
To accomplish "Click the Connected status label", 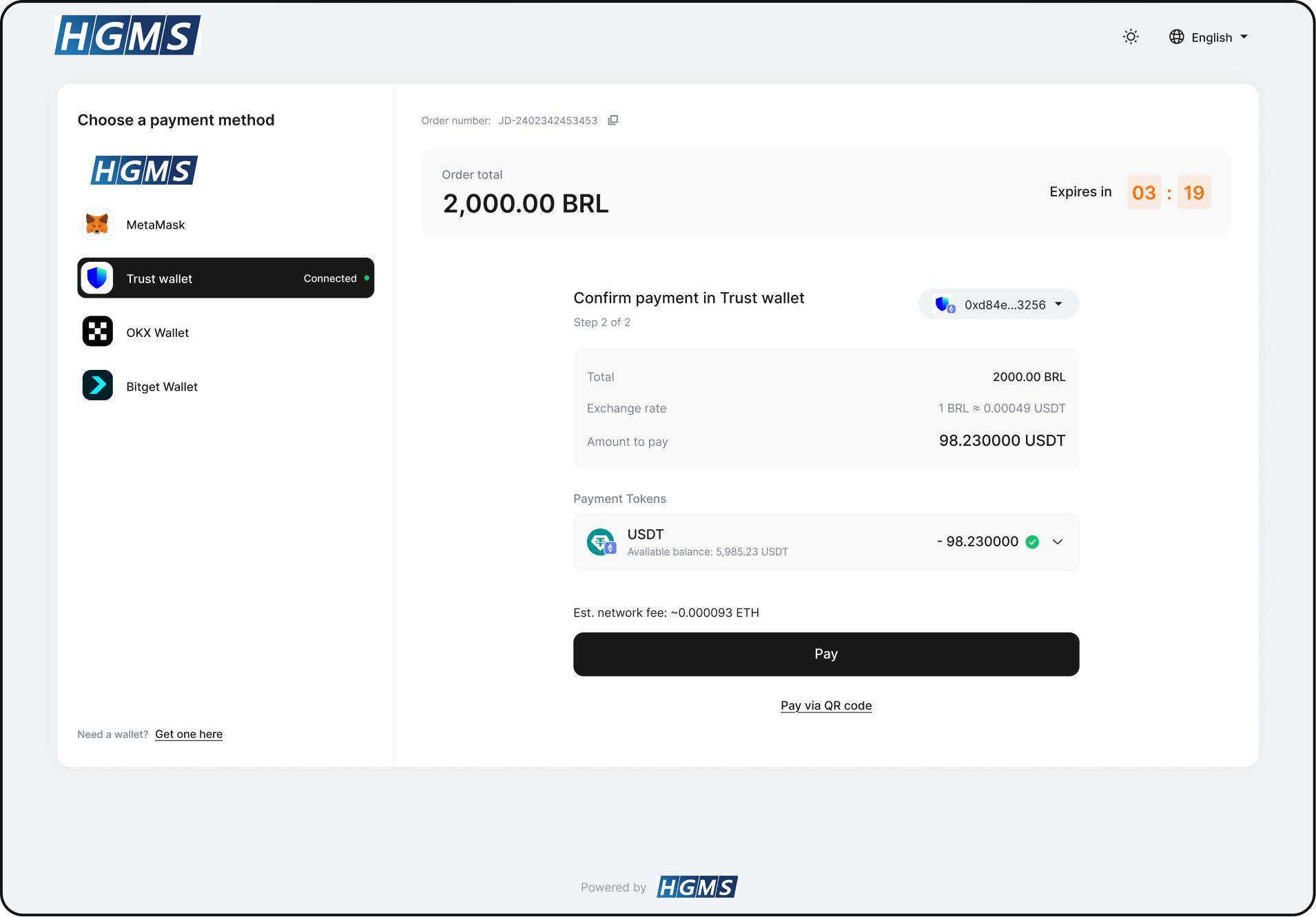I will pos(330,278).
